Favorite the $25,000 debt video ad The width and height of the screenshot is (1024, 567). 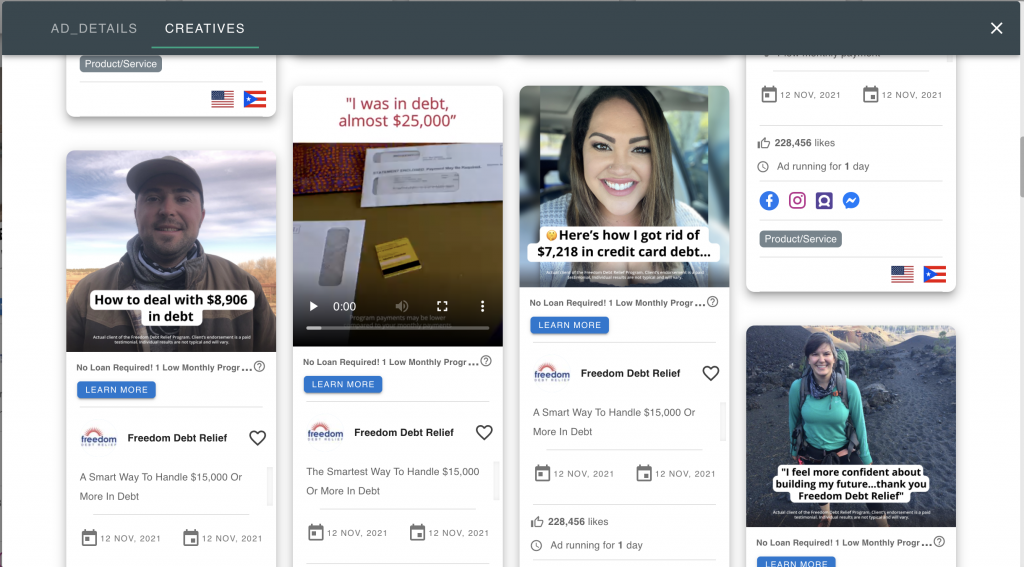tap(484, 432)
